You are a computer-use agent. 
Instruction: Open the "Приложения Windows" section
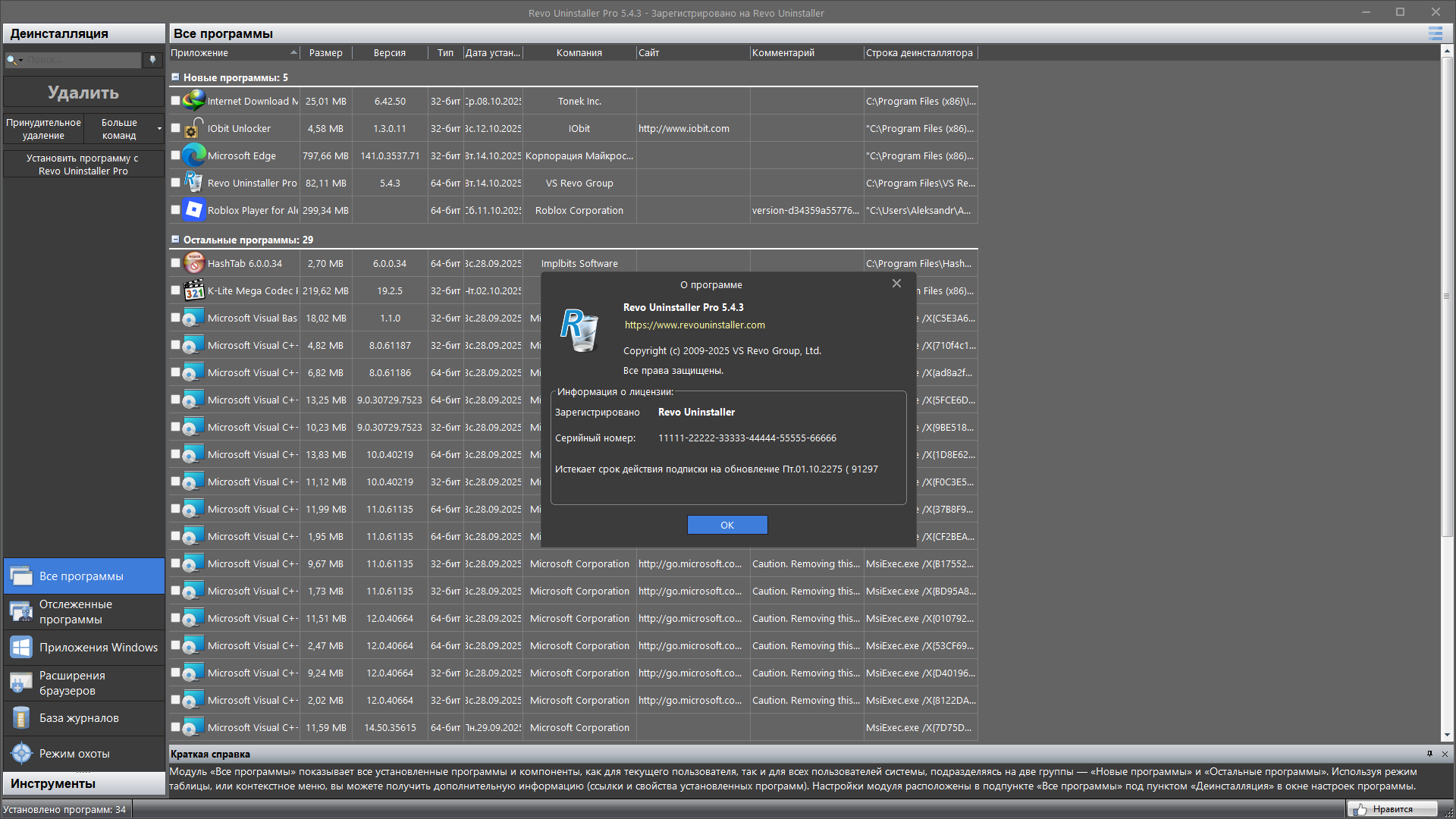tap(83, 648)
